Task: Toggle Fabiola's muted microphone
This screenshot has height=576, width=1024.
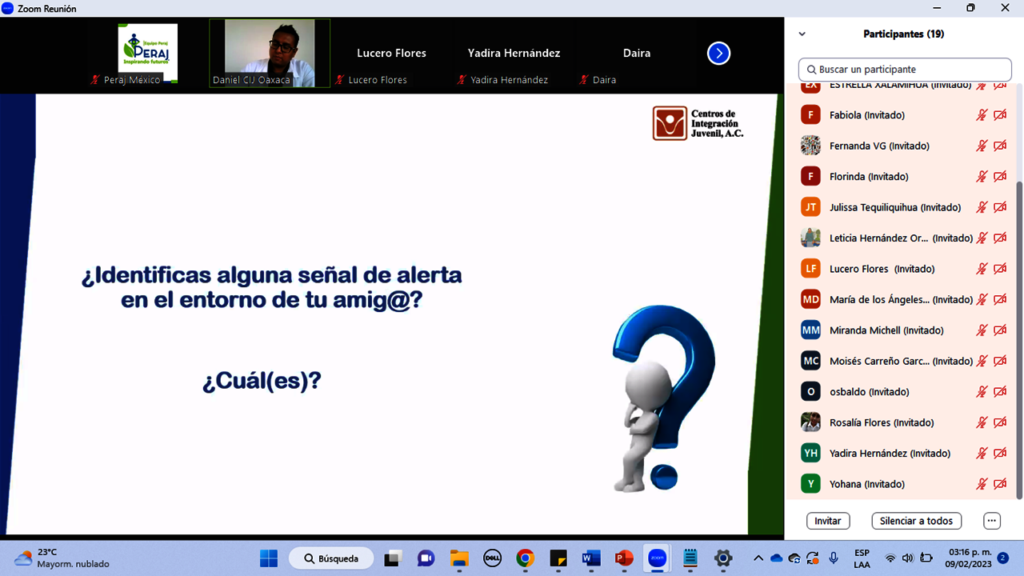Action: coord(982,115)
